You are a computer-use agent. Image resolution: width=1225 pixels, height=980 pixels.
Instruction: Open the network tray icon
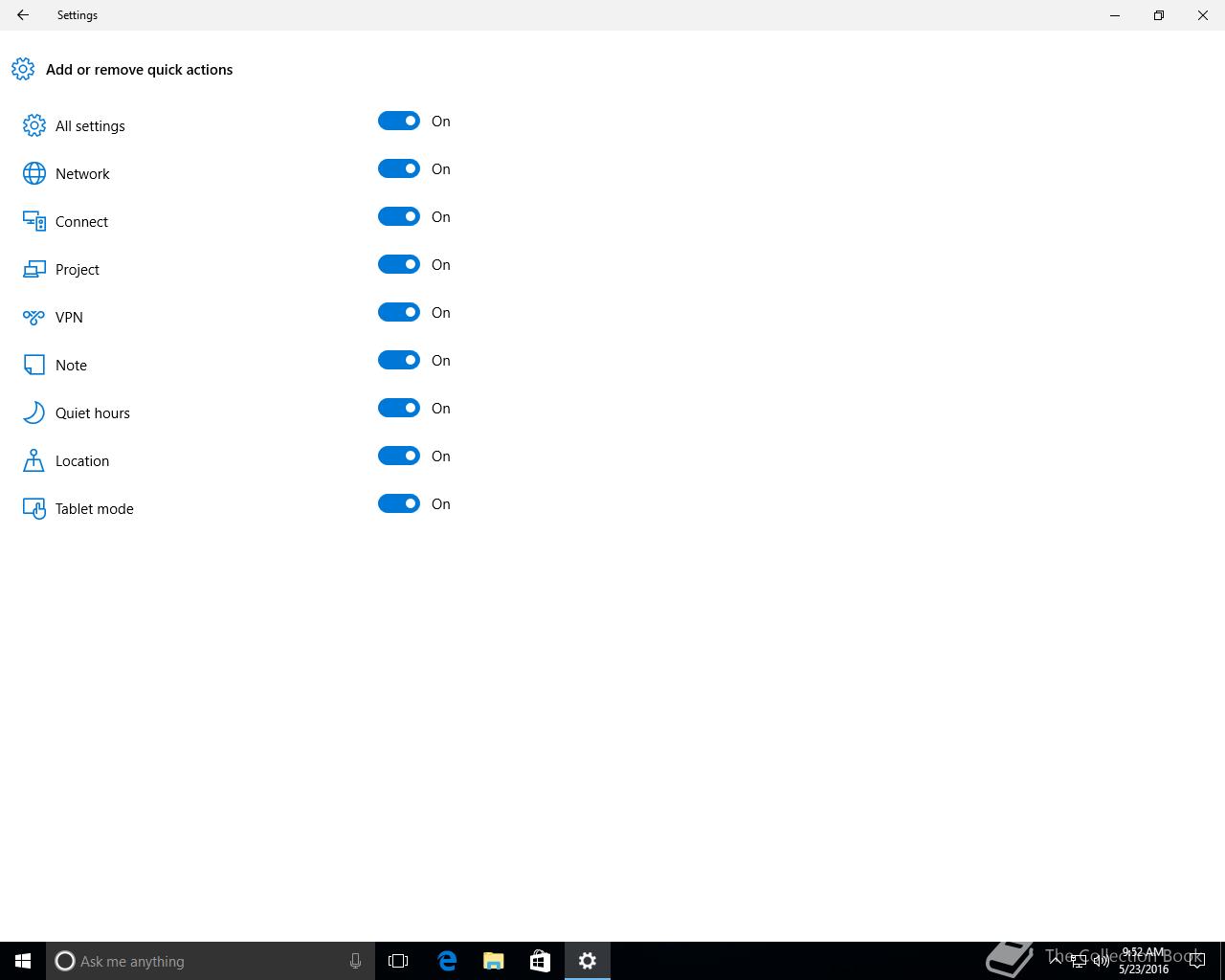[1079, 961]
